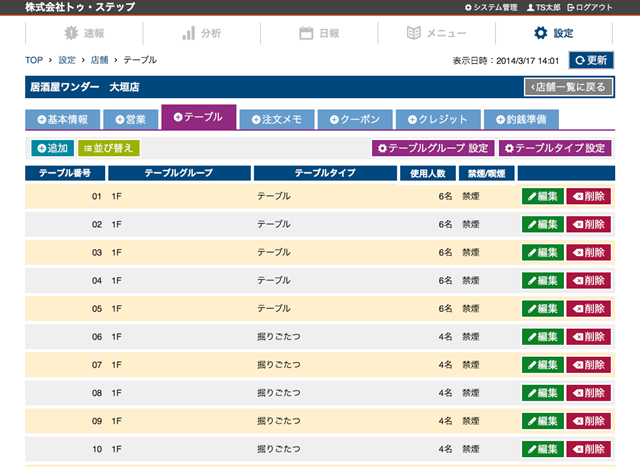
Task: Click the 並び替え sort button
Action: coord(109,148)
